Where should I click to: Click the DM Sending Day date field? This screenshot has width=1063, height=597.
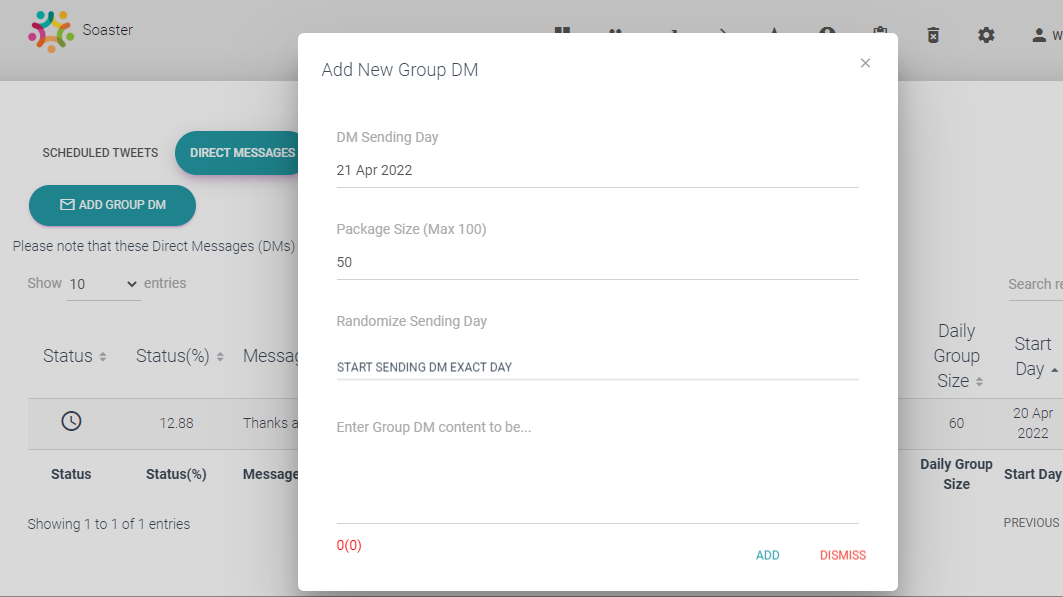[x=597, y=171]
